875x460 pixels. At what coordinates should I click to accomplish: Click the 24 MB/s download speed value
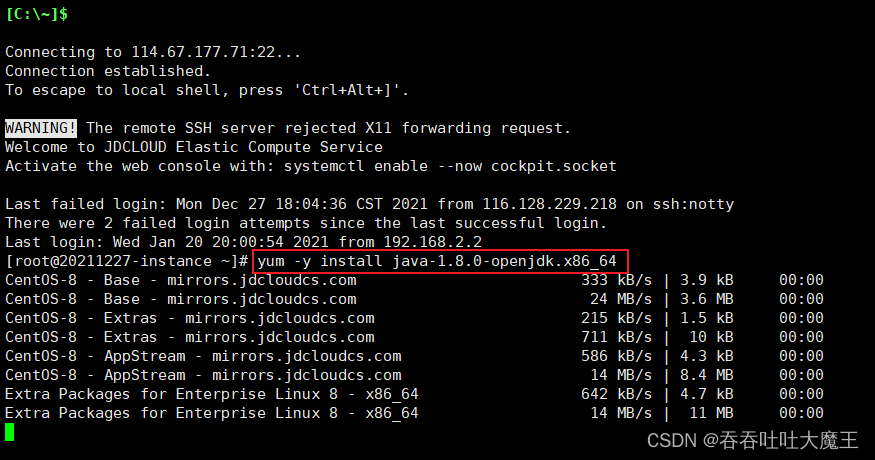click(621, 299)
